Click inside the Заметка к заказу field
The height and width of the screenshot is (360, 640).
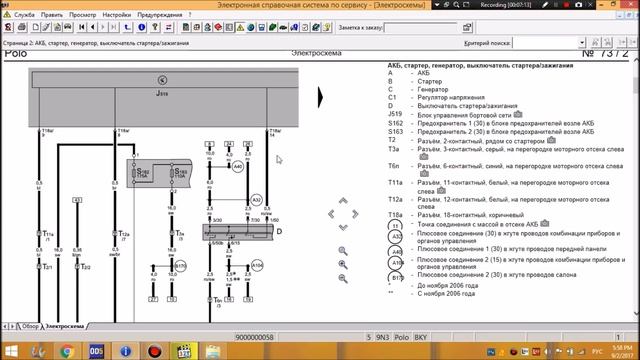tap(420, 28)
